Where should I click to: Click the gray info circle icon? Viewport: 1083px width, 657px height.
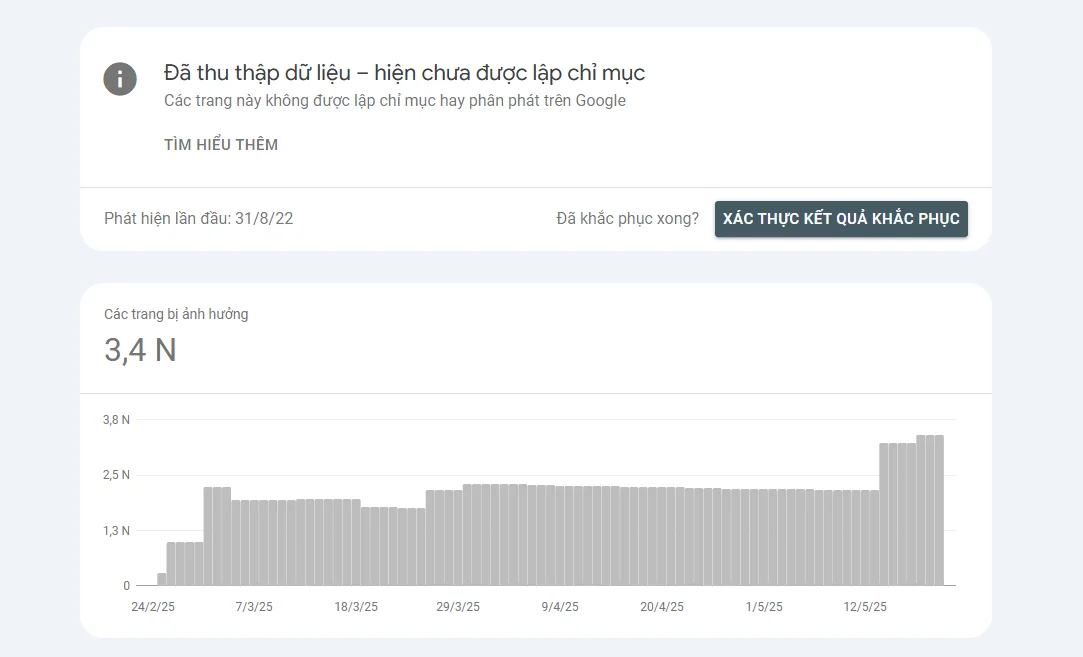click(120, 79)
